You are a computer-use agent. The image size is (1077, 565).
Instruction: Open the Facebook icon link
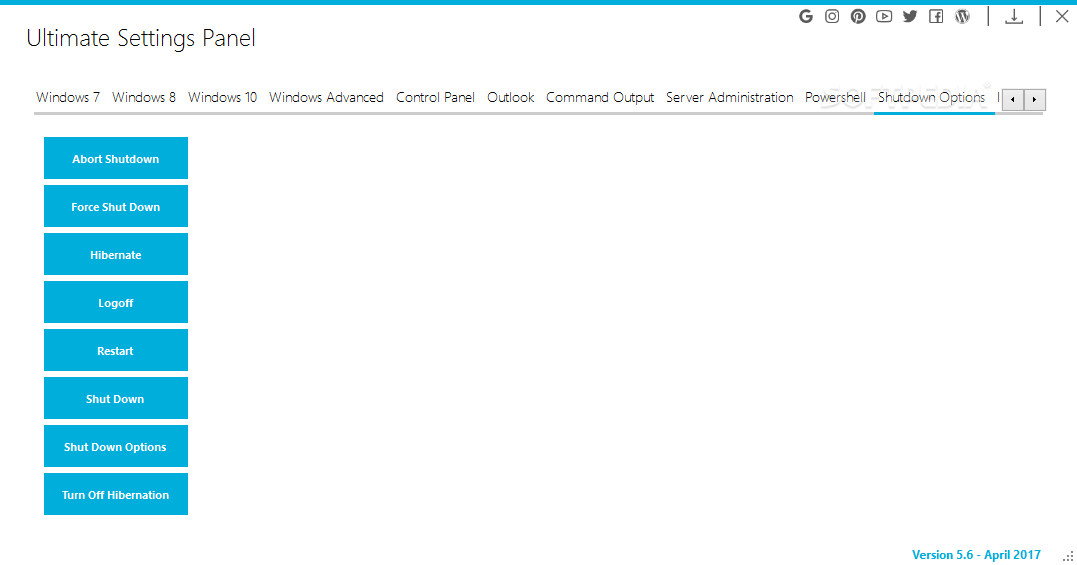936,16
